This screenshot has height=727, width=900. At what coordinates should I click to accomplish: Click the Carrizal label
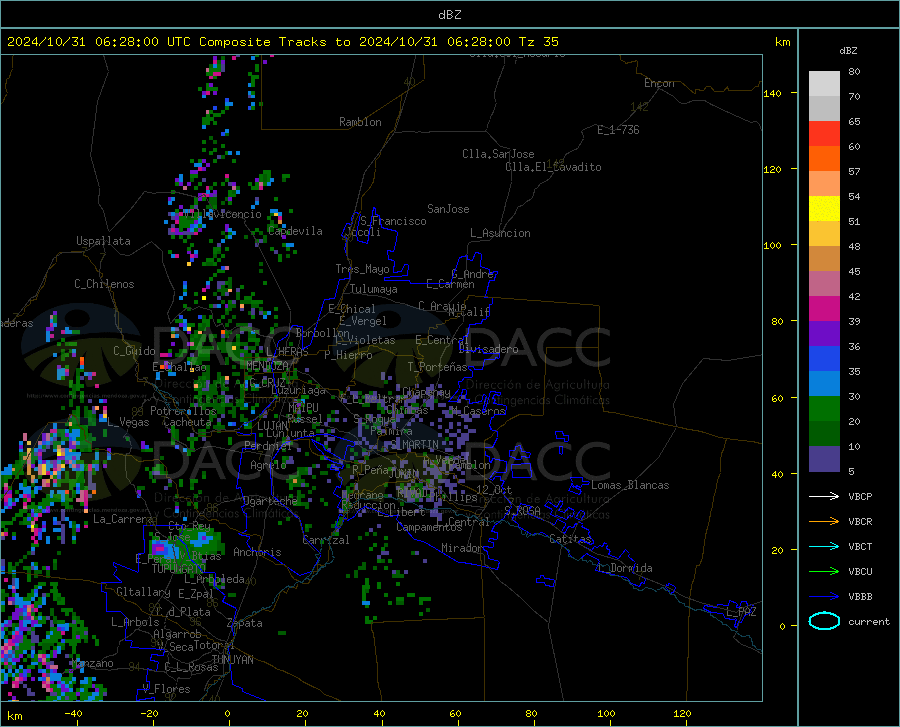326,540
